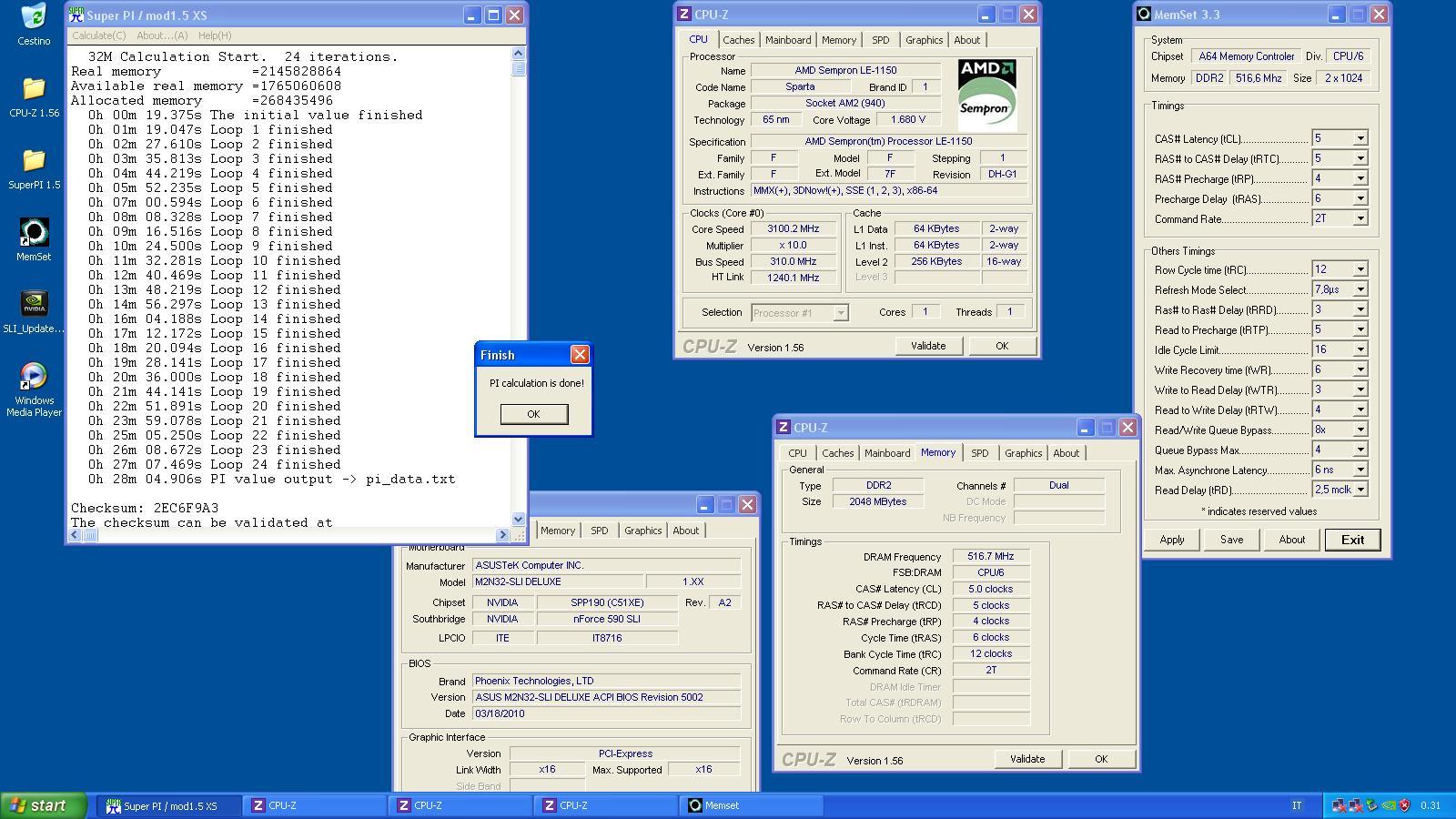Image resolution: width=1456 pixels, height=819 pixels.
Task: Open About tab in top CPU-Z window
Action: click(x=966, y=40)
